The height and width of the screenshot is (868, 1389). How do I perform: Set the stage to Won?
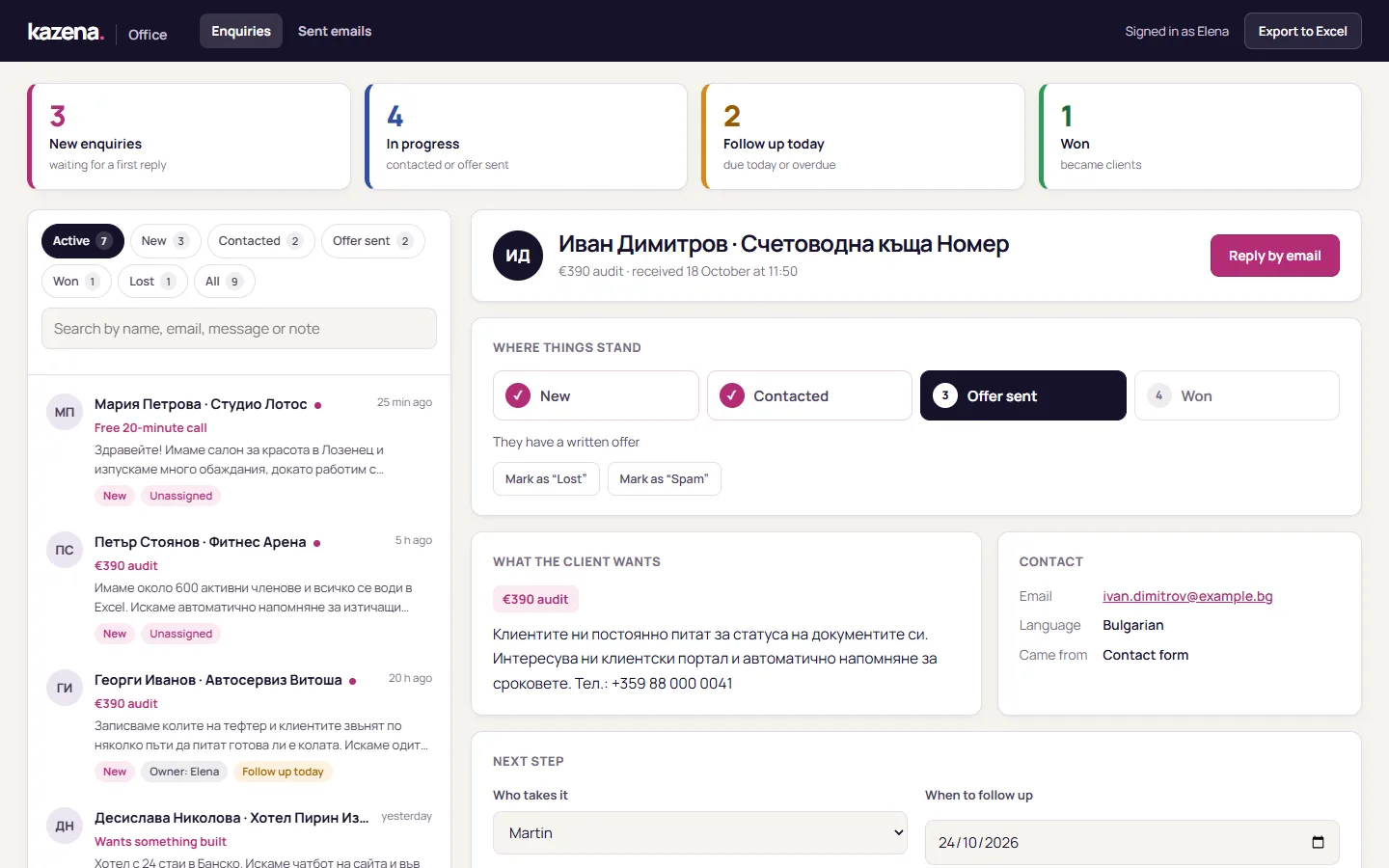coord(1237,395)
